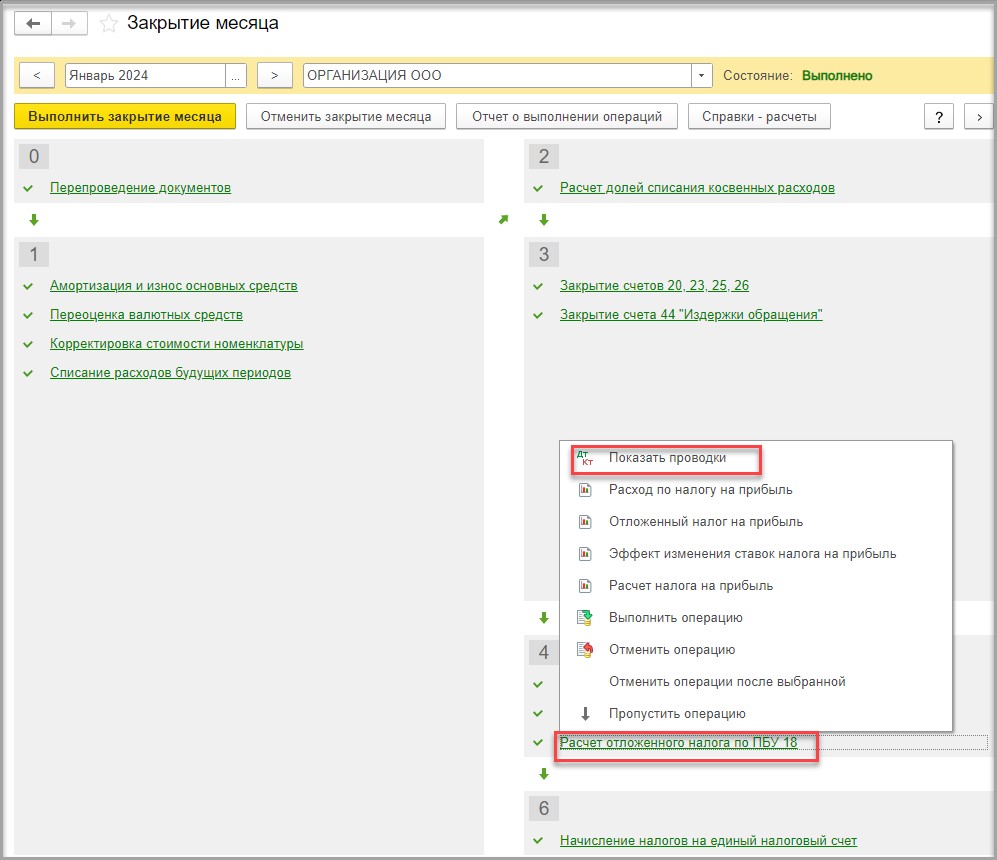
Task: Select Эффект изменения ставок налога на прибыль
Action: click(x=755, y=554)
